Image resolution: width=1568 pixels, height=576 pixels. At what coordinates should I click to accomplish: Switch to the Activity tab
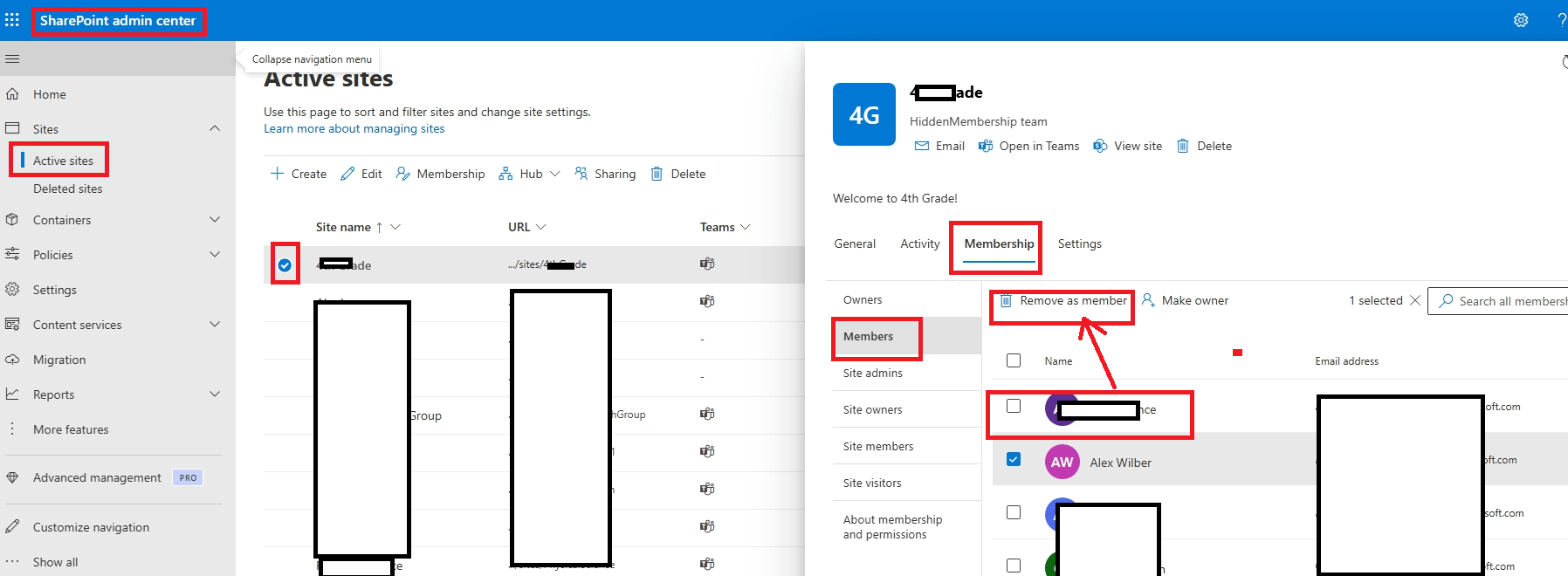(920, 243)
